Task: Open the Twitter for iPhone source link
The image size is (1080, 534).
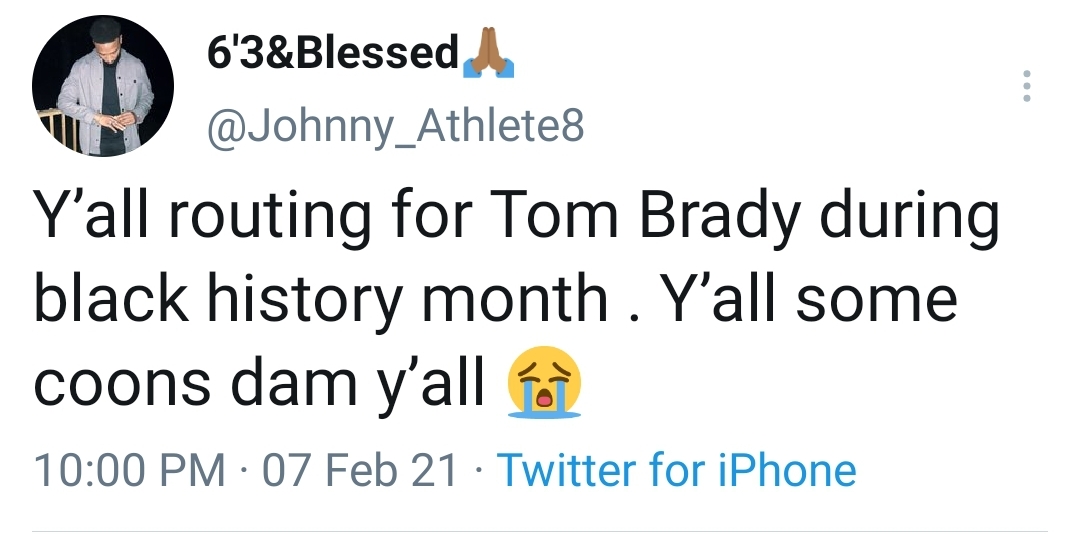Action: pos(676,470)
